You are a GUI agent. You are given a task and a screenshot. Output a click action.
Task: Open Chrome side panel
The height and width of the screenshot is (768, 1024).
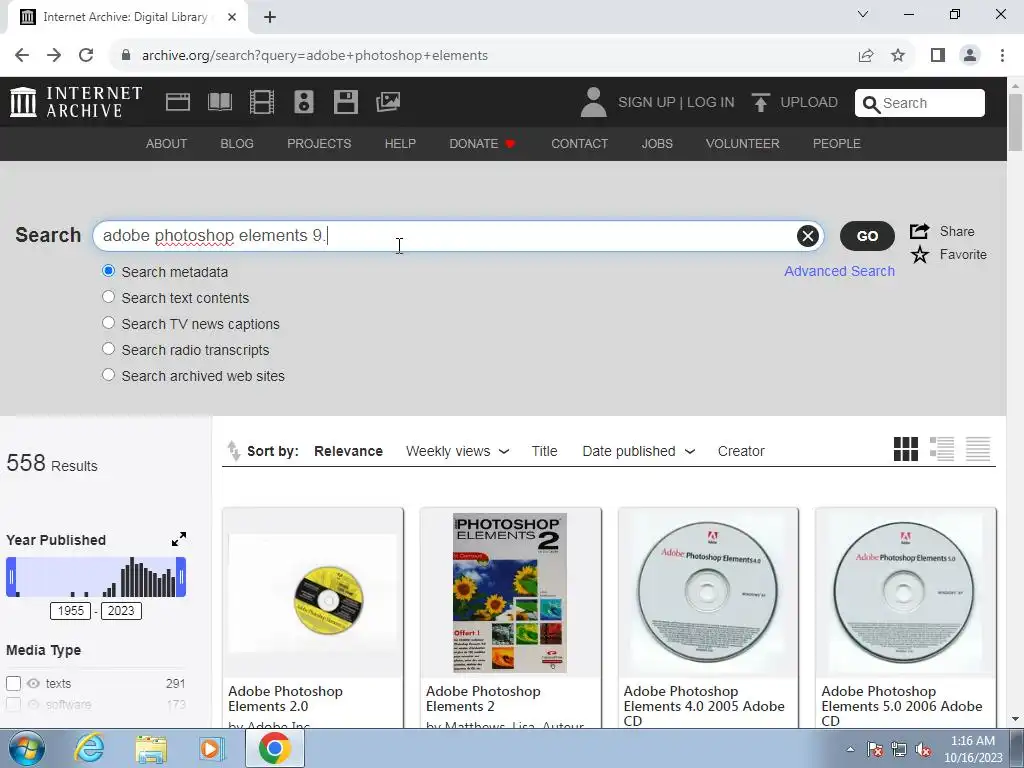(938, 56)
